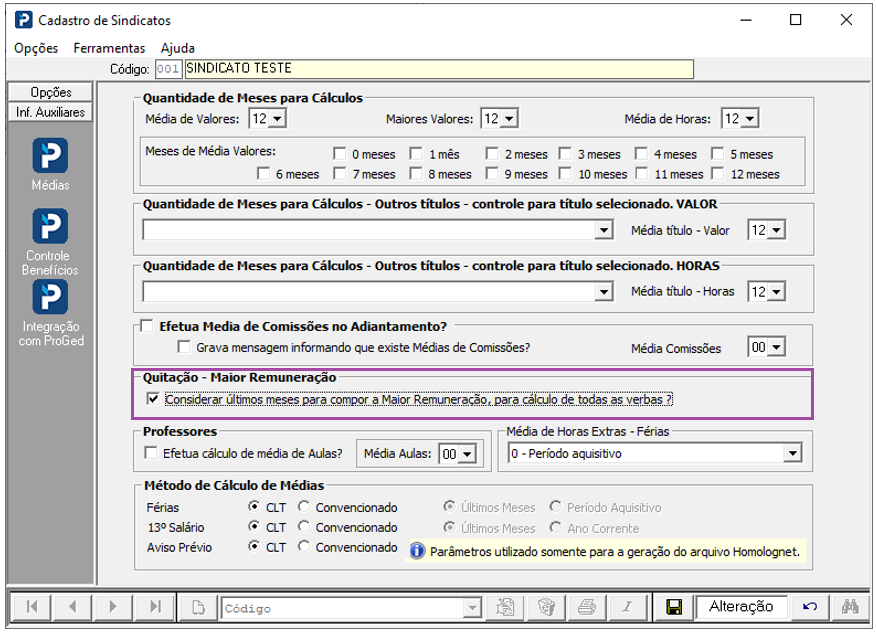Click the Alteração status field

tap(741, 607)
